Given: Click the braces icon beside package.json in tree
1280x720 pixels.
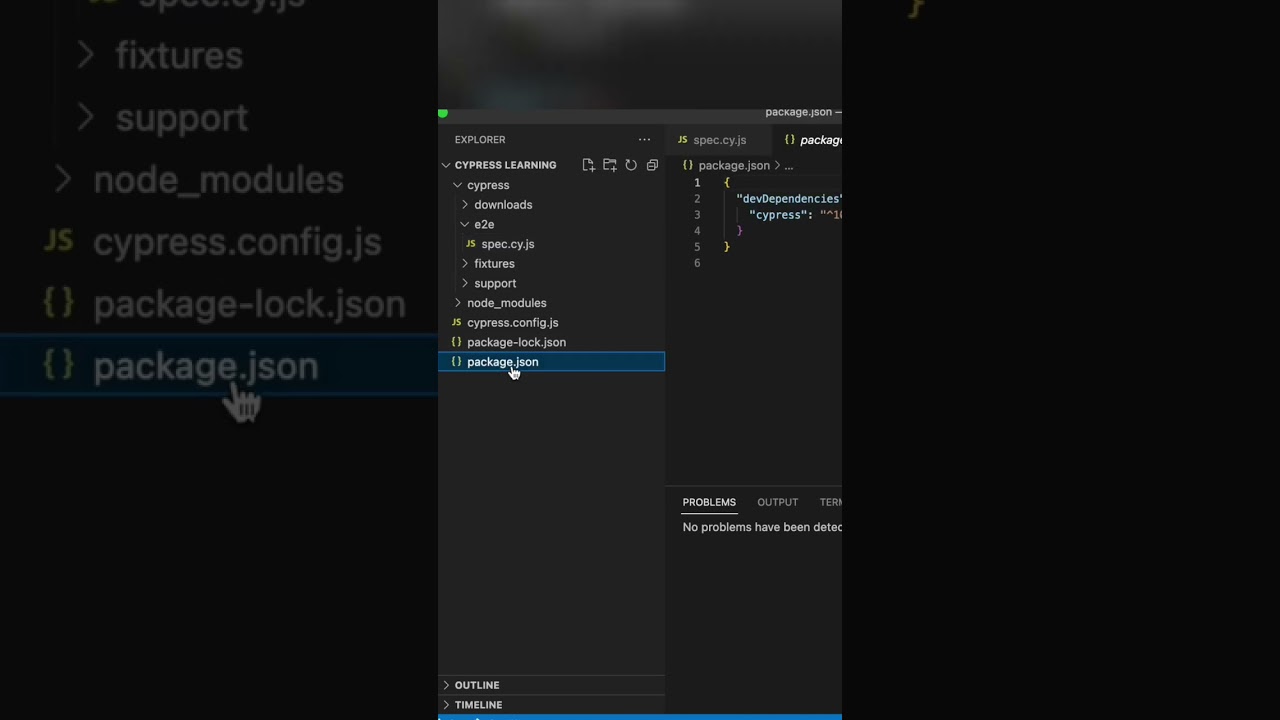Looking at the screenshot, I should (457, 362).
